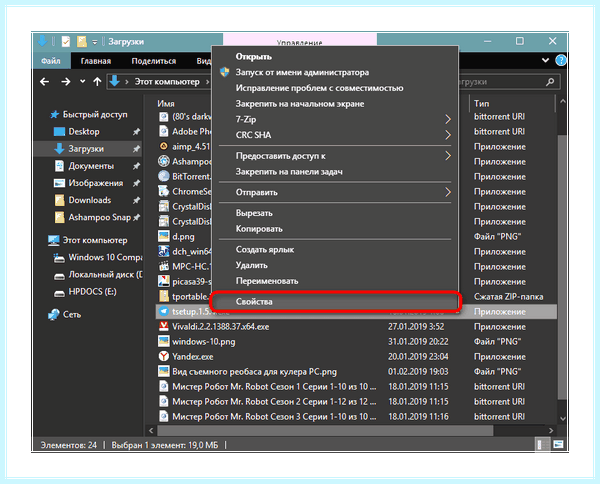600x484 pixels.
Task: Open Downloads folder in navigation pane
Action: pyautogui.click(x=90, y=200)
